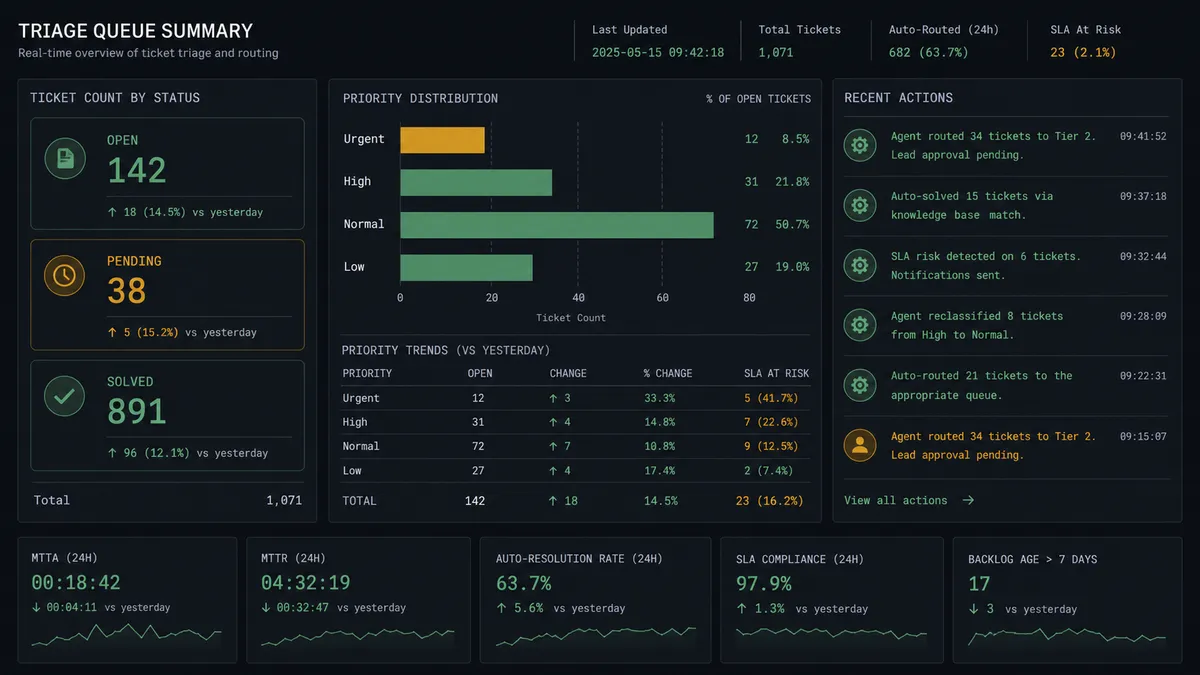Click up arrow under Auto-Resolution Rate
This screenshot has height=675, width=1200.
click(501, 608)
